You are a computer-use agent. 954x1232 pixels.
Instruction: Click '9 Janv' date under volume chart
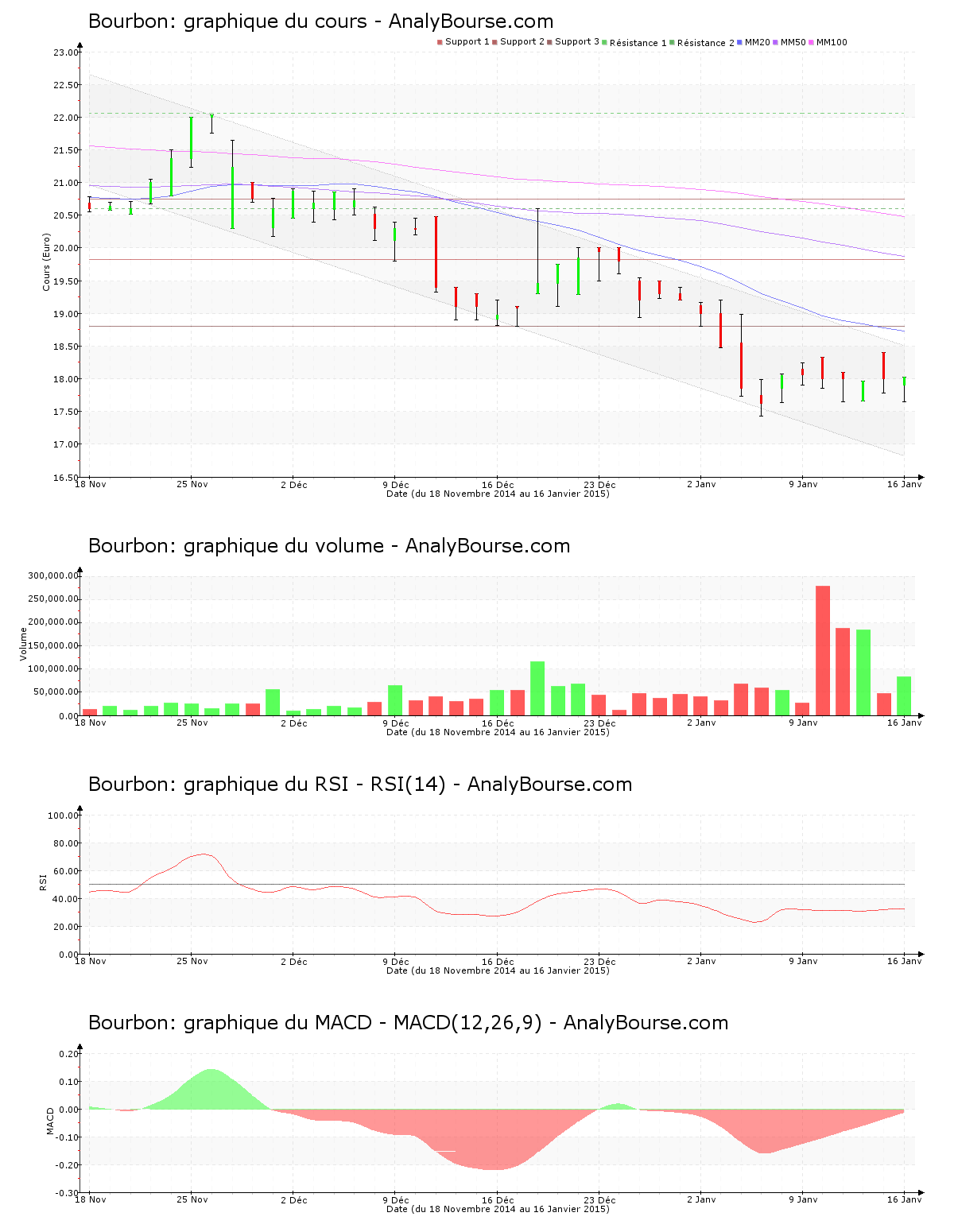coord(803,723)
